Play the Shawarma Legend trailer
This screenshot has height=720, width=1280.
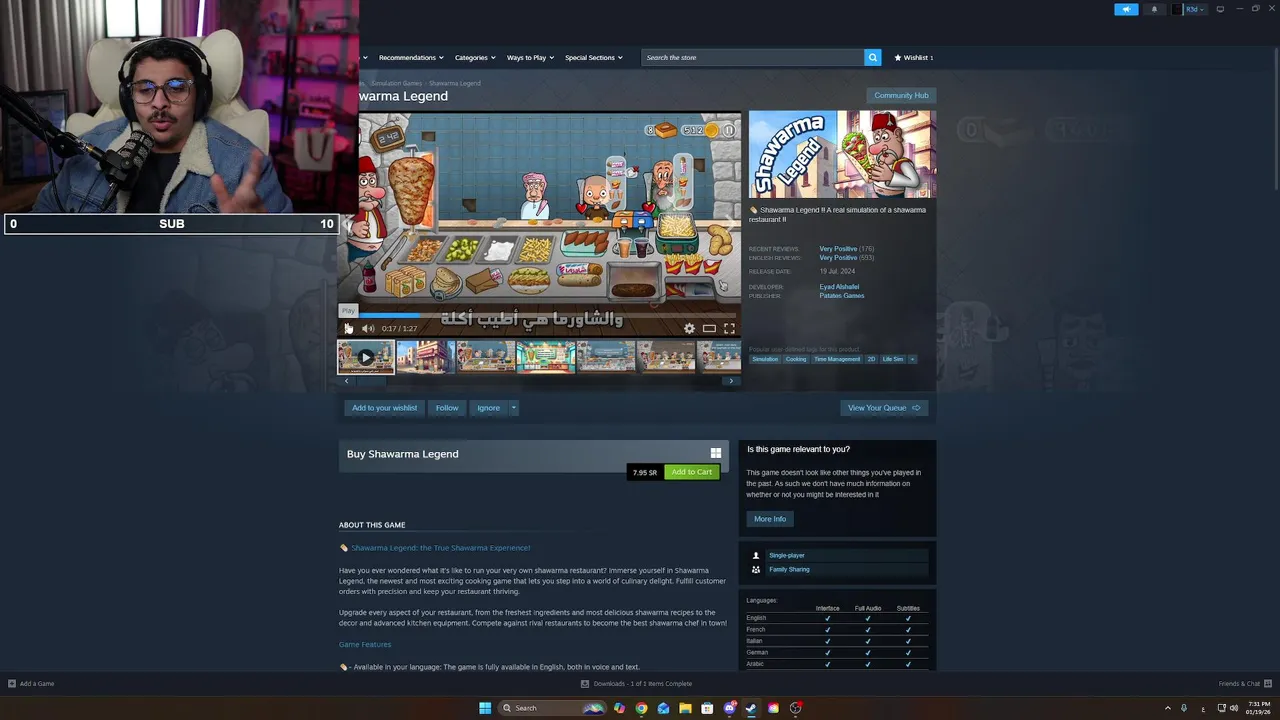(x=348, y=328)
